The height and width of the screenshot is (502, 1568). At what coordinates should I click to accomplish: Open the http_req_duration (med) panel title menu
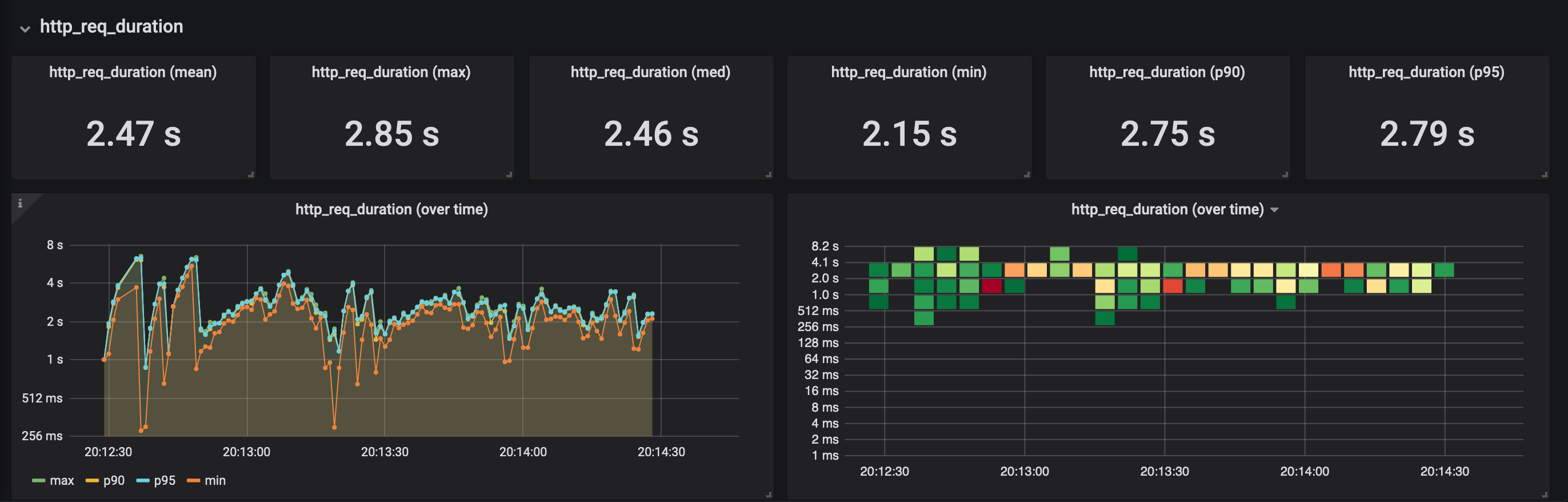pyautogui.click(x=650, y=72)
